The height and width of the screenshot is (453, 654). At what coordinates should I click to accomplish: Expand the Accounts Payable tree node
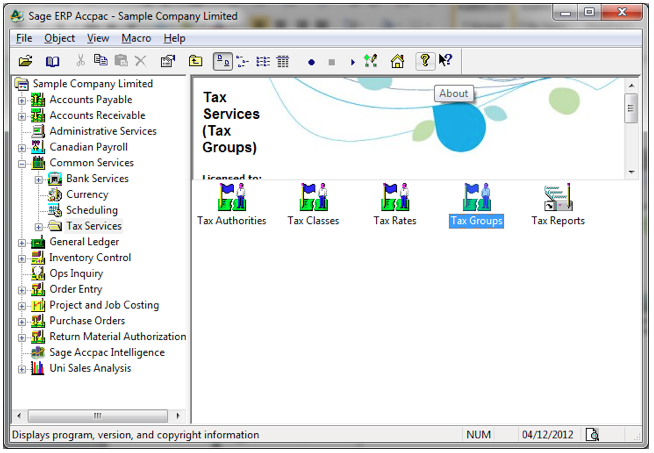[x=22, y=101]
